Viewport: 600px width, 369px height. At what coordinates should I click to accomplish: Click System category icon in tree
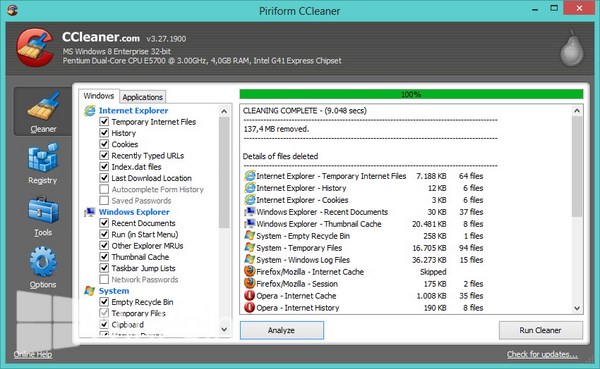coord(90,291)
